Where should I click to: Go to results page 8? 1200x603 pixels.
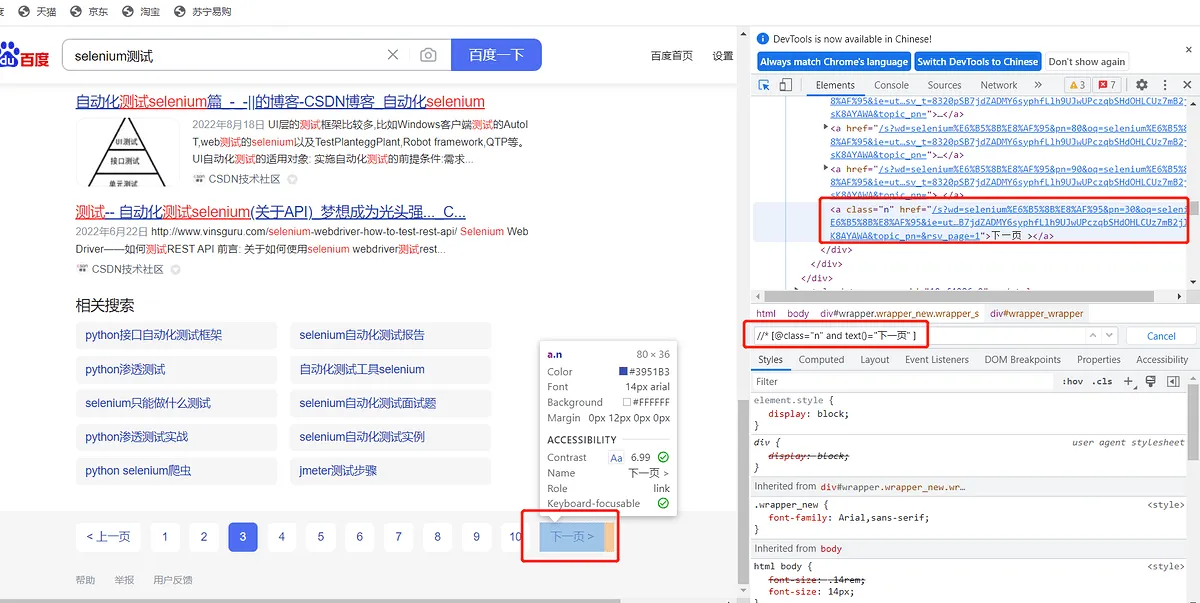pos(437,537)
